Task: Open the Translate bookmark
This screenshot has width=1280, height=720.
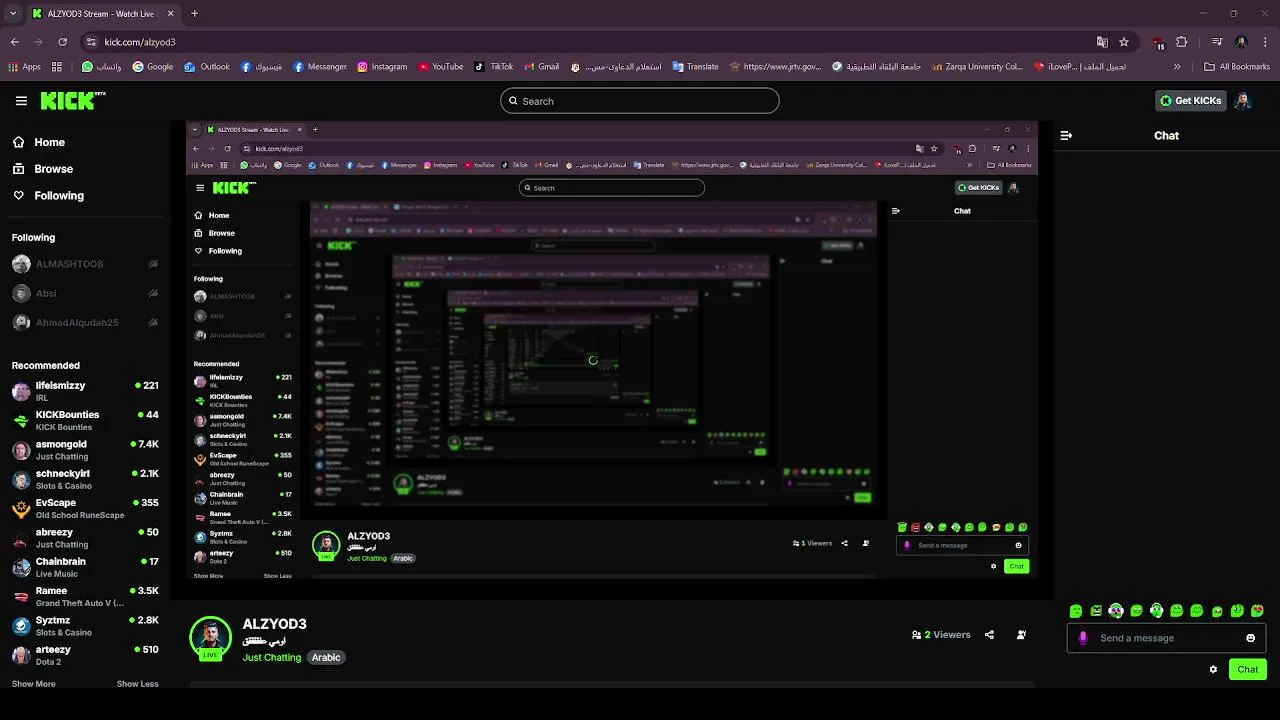Action: pos(695,67)
